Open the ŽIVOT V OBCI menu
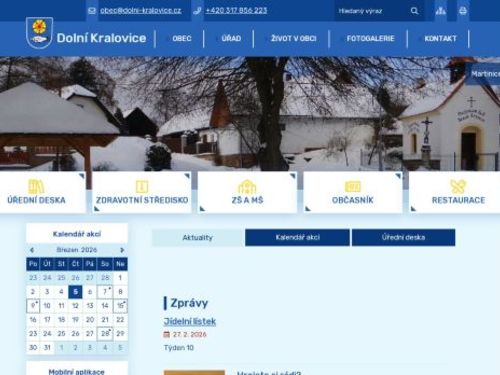Image resolution: width=500 pixels, height=375 pixels. point(294,39)
